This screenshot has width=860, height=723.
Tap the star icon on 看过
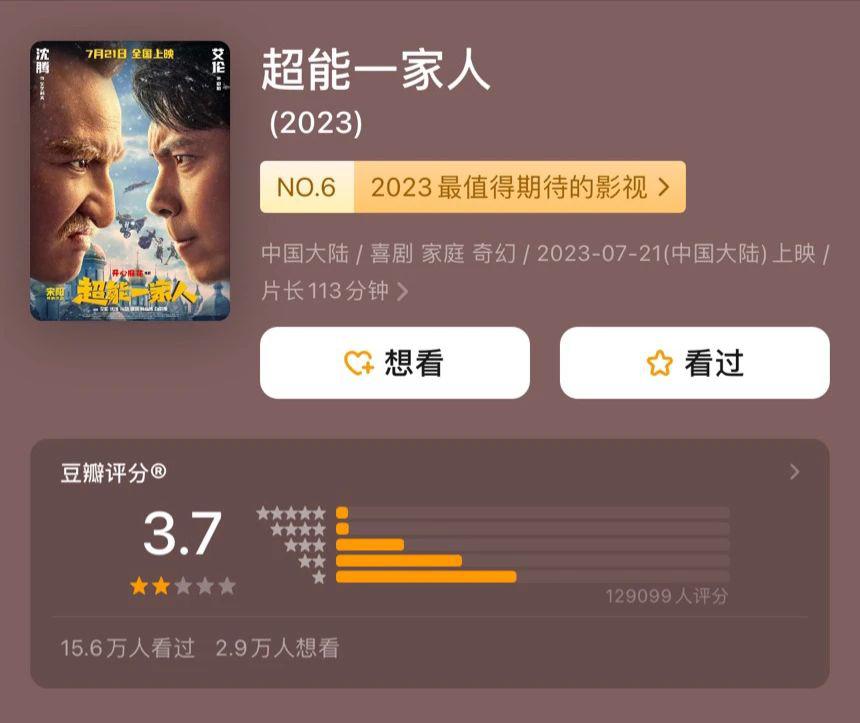click(659, 363)
